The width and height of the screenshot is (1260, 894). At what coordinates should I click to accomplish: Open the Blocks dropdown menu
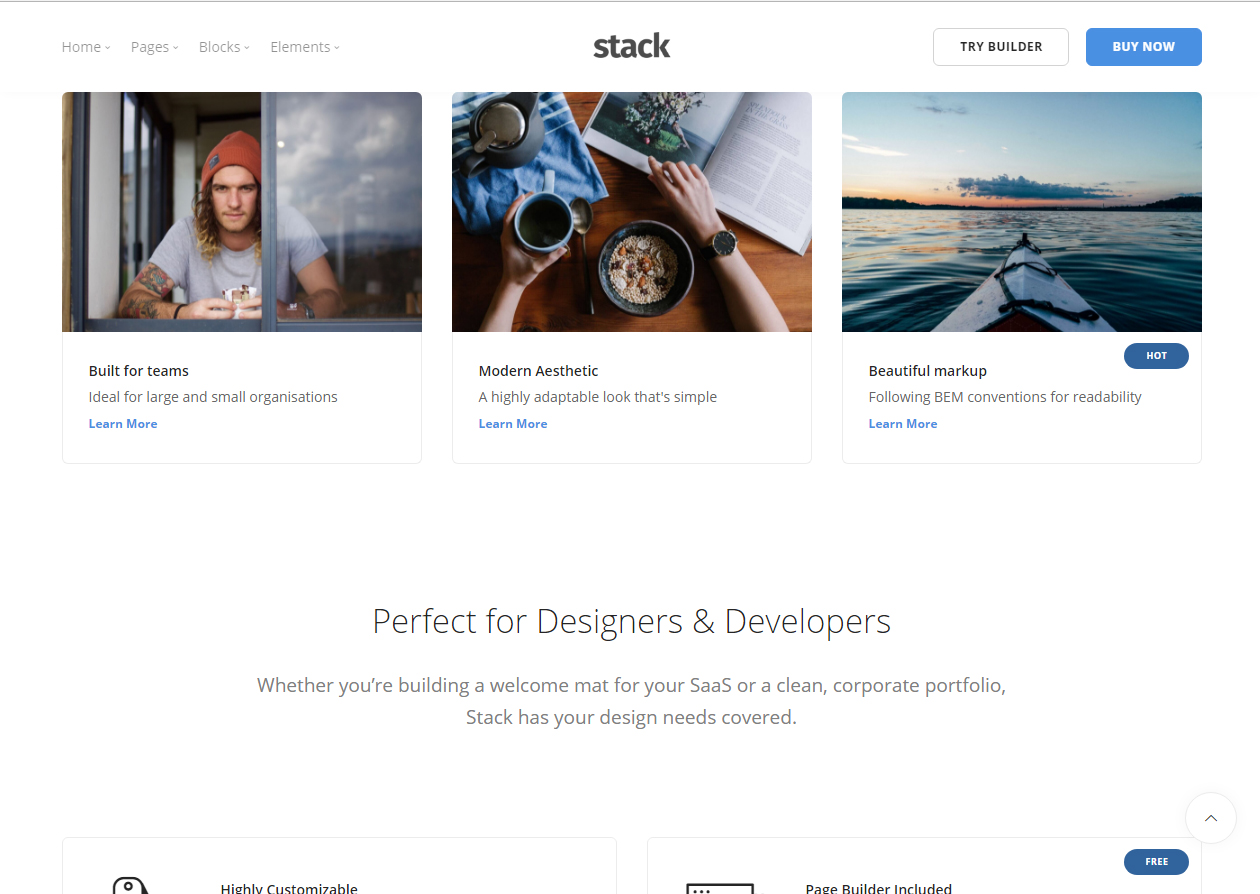click(224, 47)
